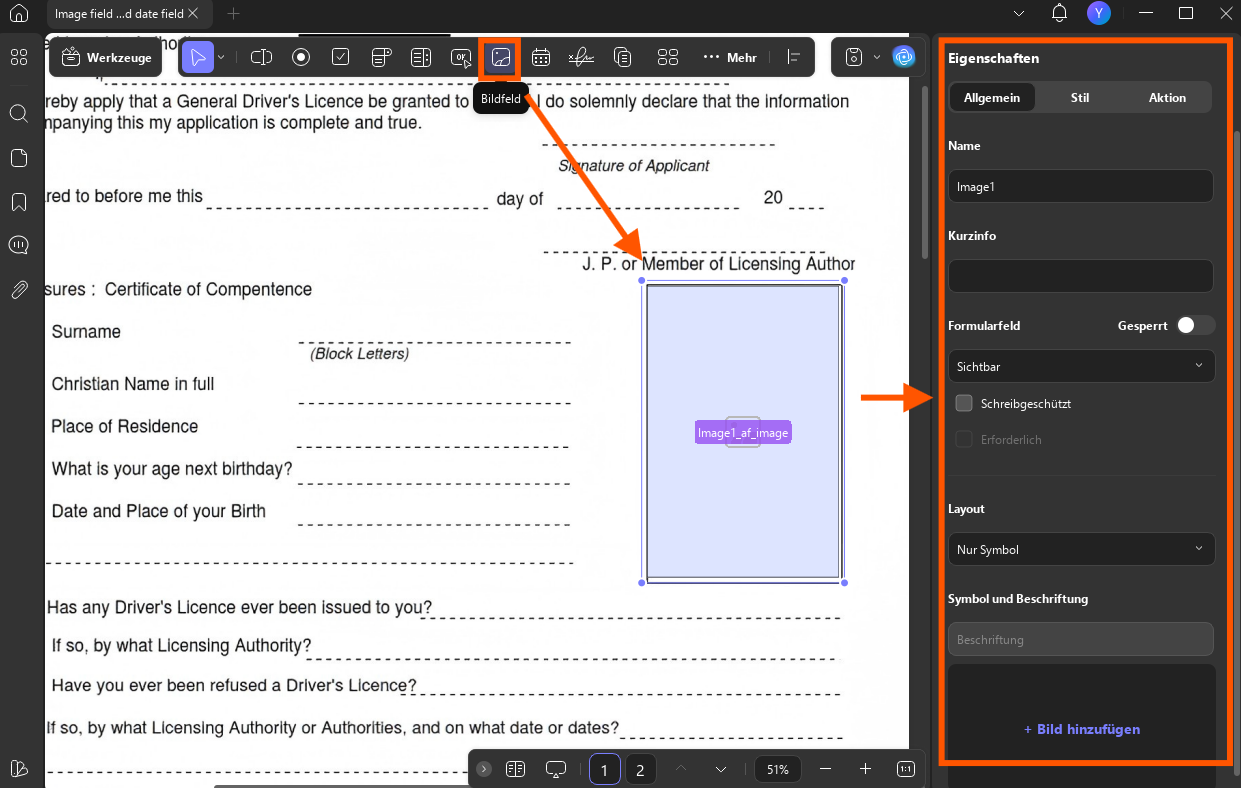Select the text field tool
The width and height of the screenshot is (1241, 788).
coord(261,58)
